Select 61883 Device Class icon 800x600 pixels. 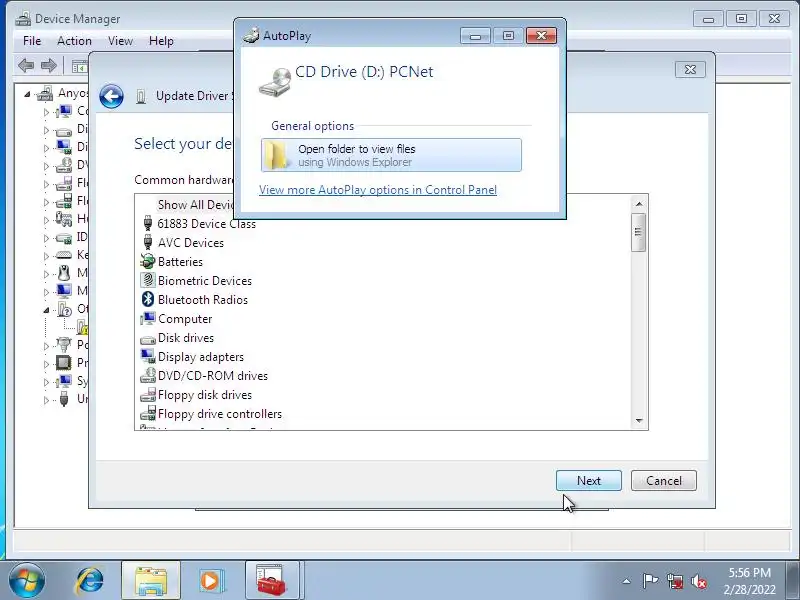click(148, 223)
